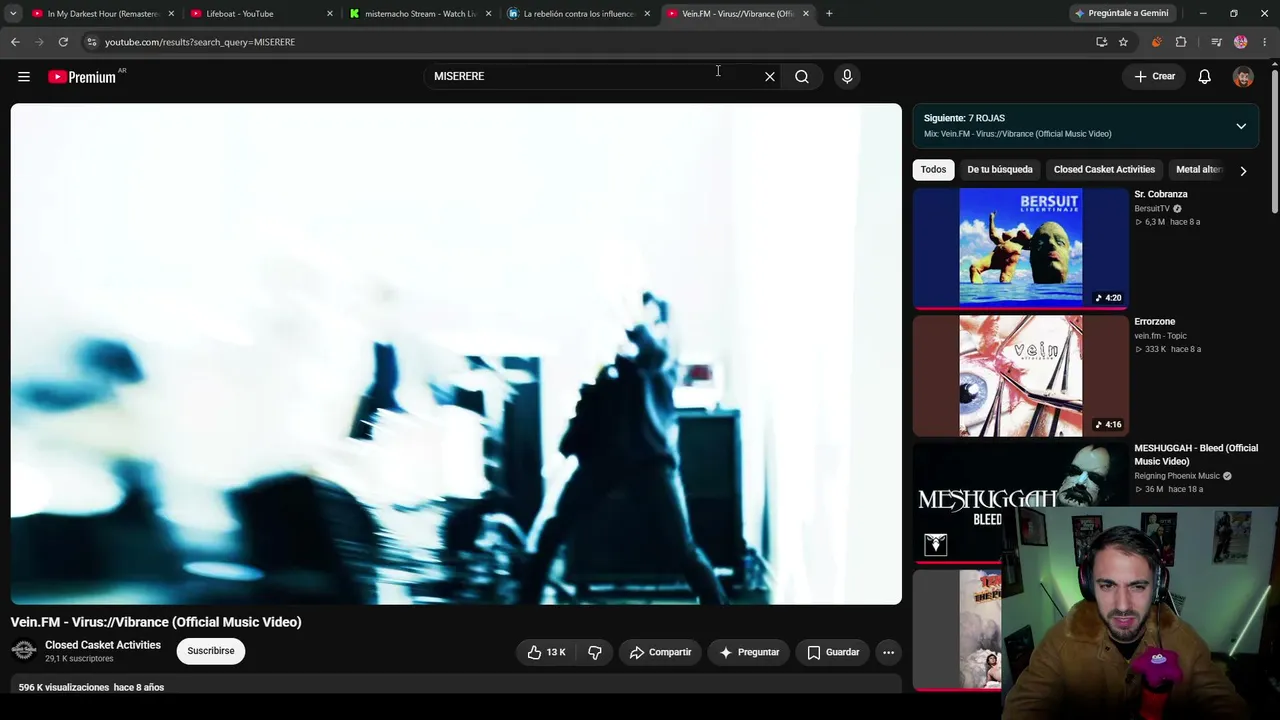Click the Vein.FM - Virus://Vibrance video title
The height and width of the screenshot is (720, 1280).
(x=156, y=622)
